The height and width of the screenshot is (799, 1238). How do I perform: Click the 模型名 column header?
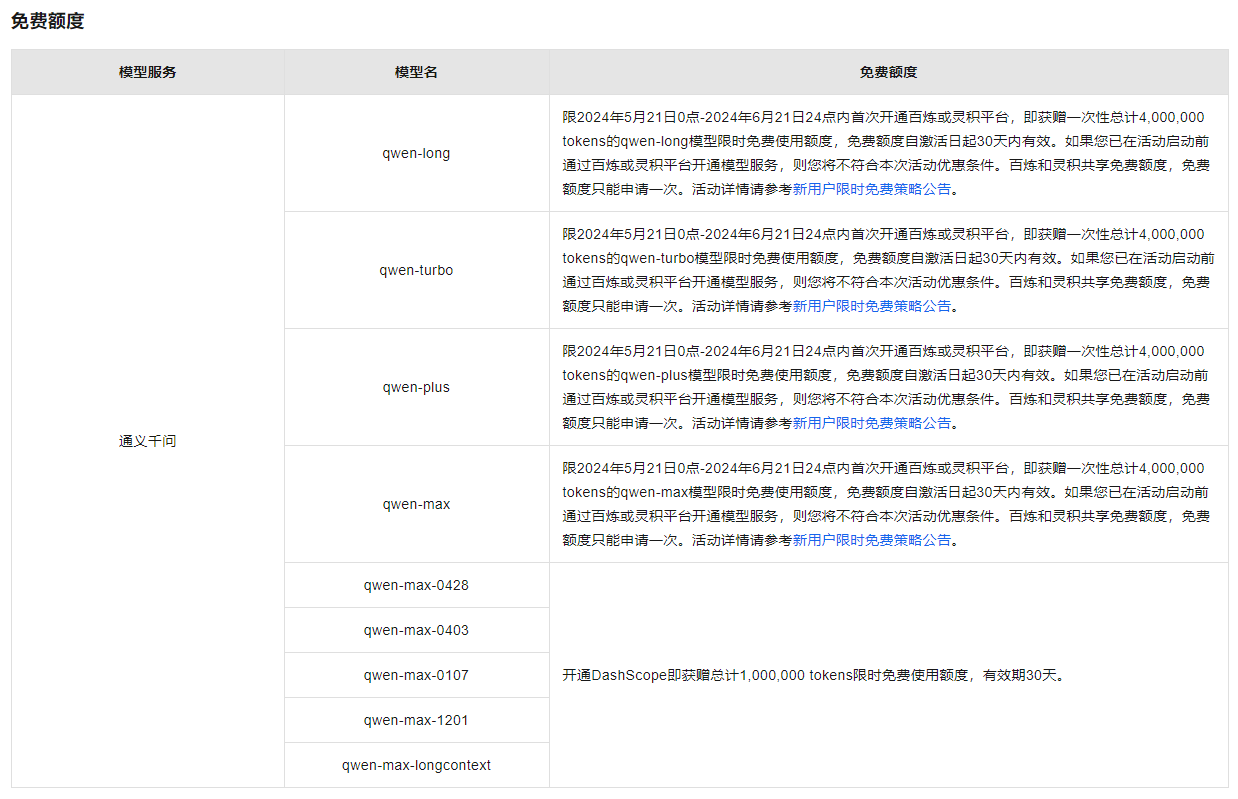click(416, 72)
